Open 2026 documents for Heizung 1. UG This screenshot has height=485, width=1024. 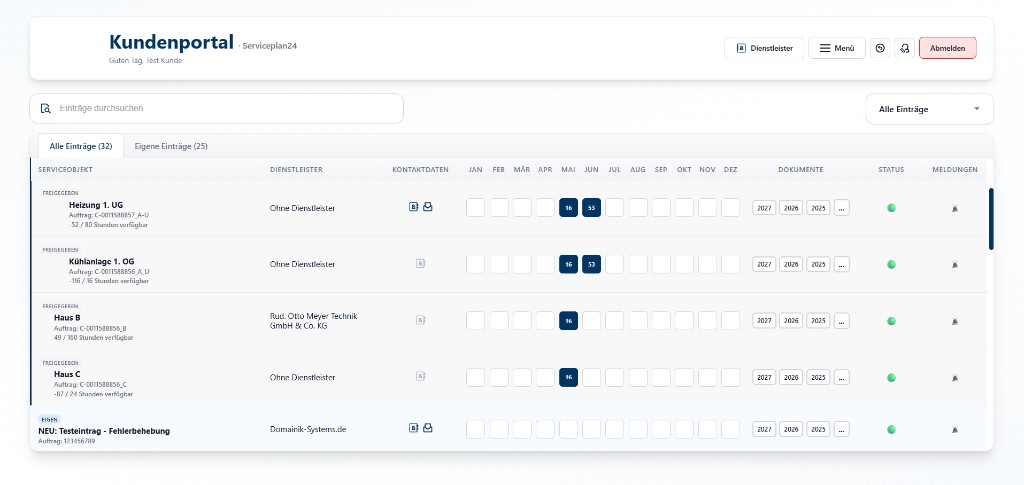click(x=791, y=208)
